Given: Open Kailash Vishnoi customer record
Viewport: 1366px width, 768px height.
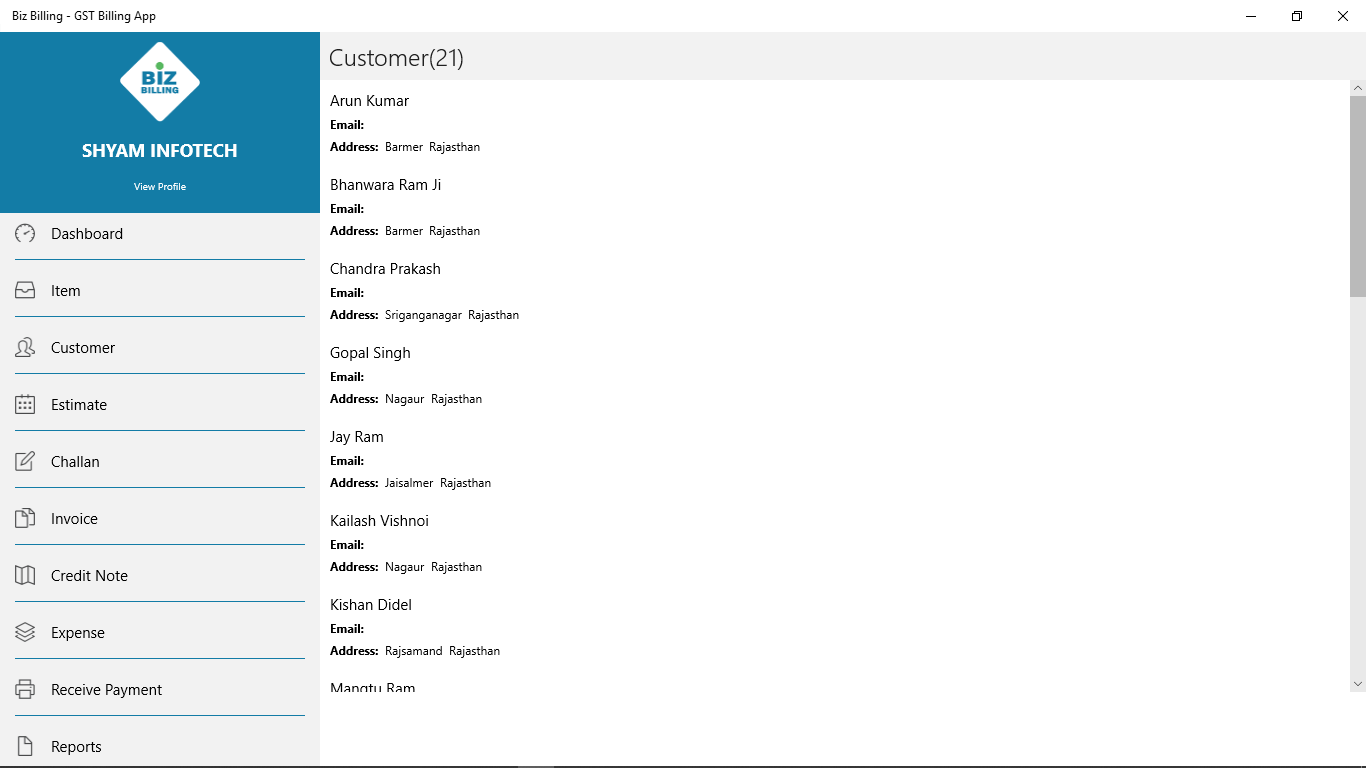Looking at the screenshot, I should coord(379,521).
